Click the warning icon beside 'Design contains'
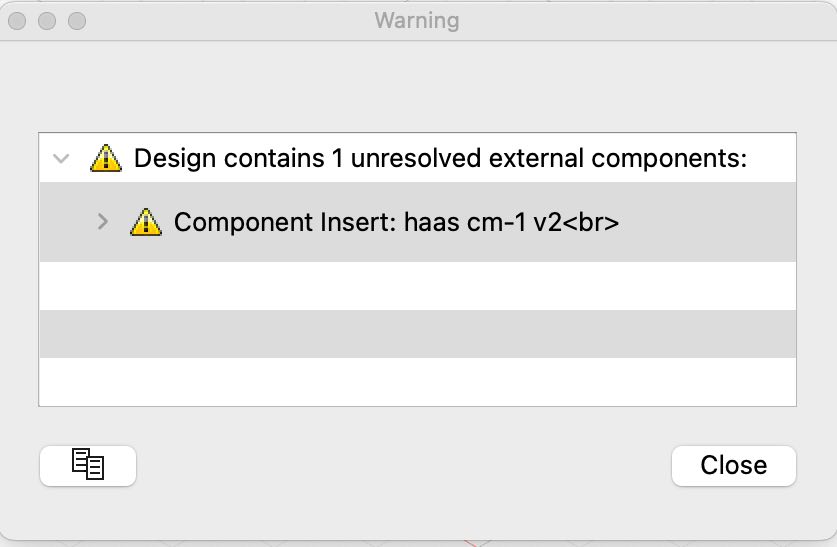837x547 pixels. coord(105,158)
